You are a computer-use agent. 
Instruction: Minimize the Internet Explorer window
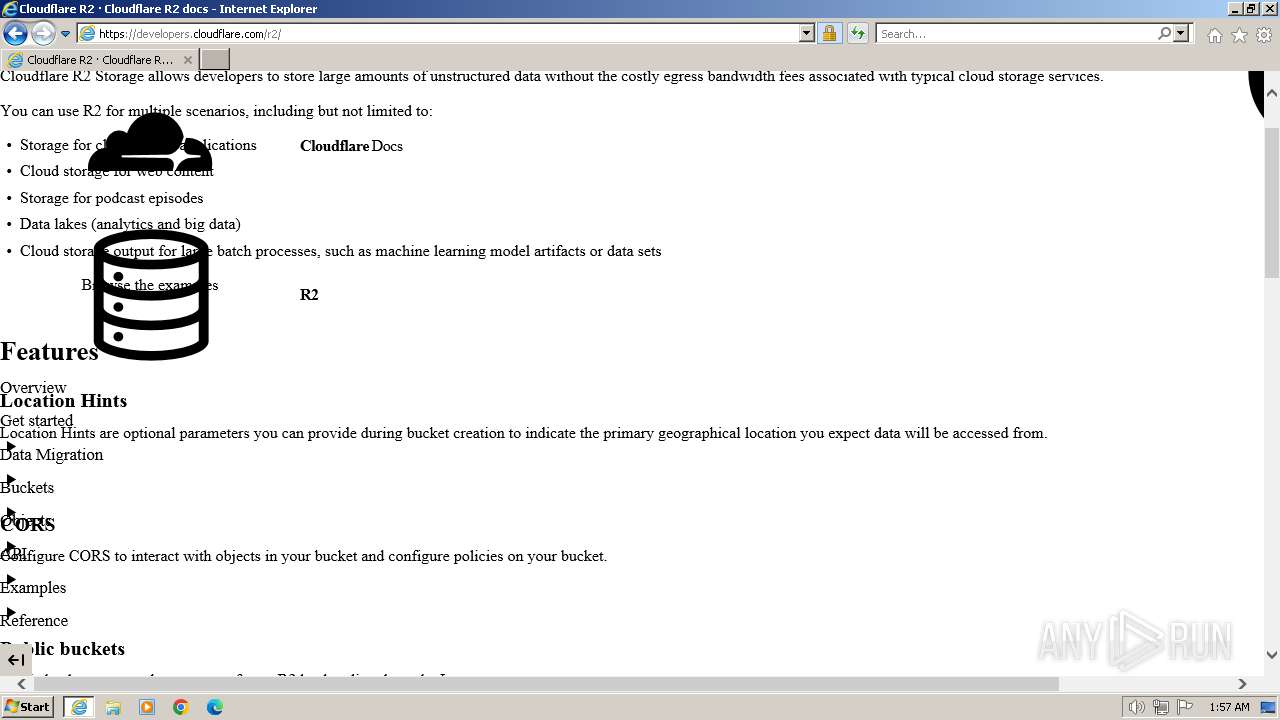click(1235, 9)
